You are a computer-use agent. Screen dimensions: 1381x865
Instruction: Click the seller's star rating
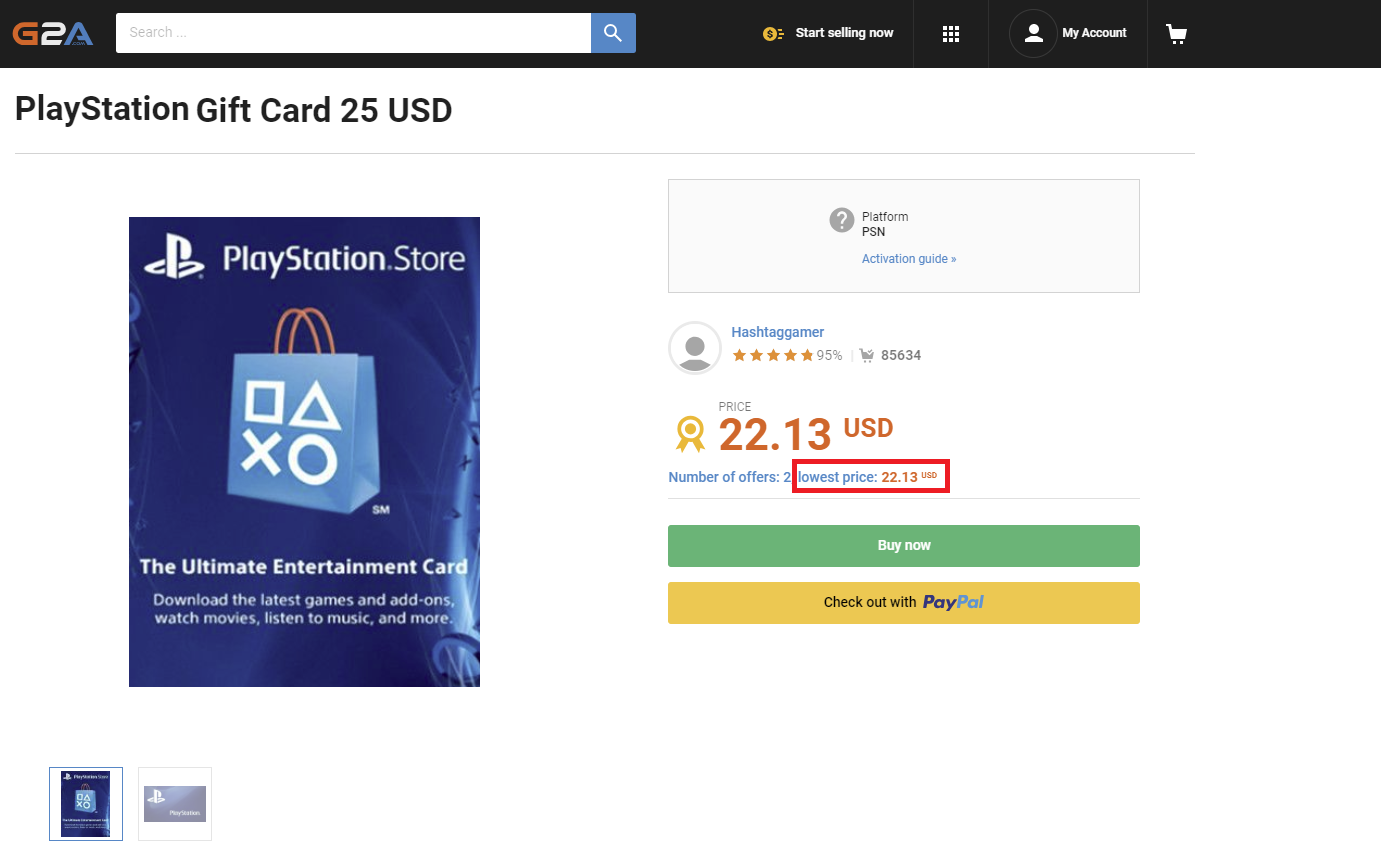(x=772, y=355)
